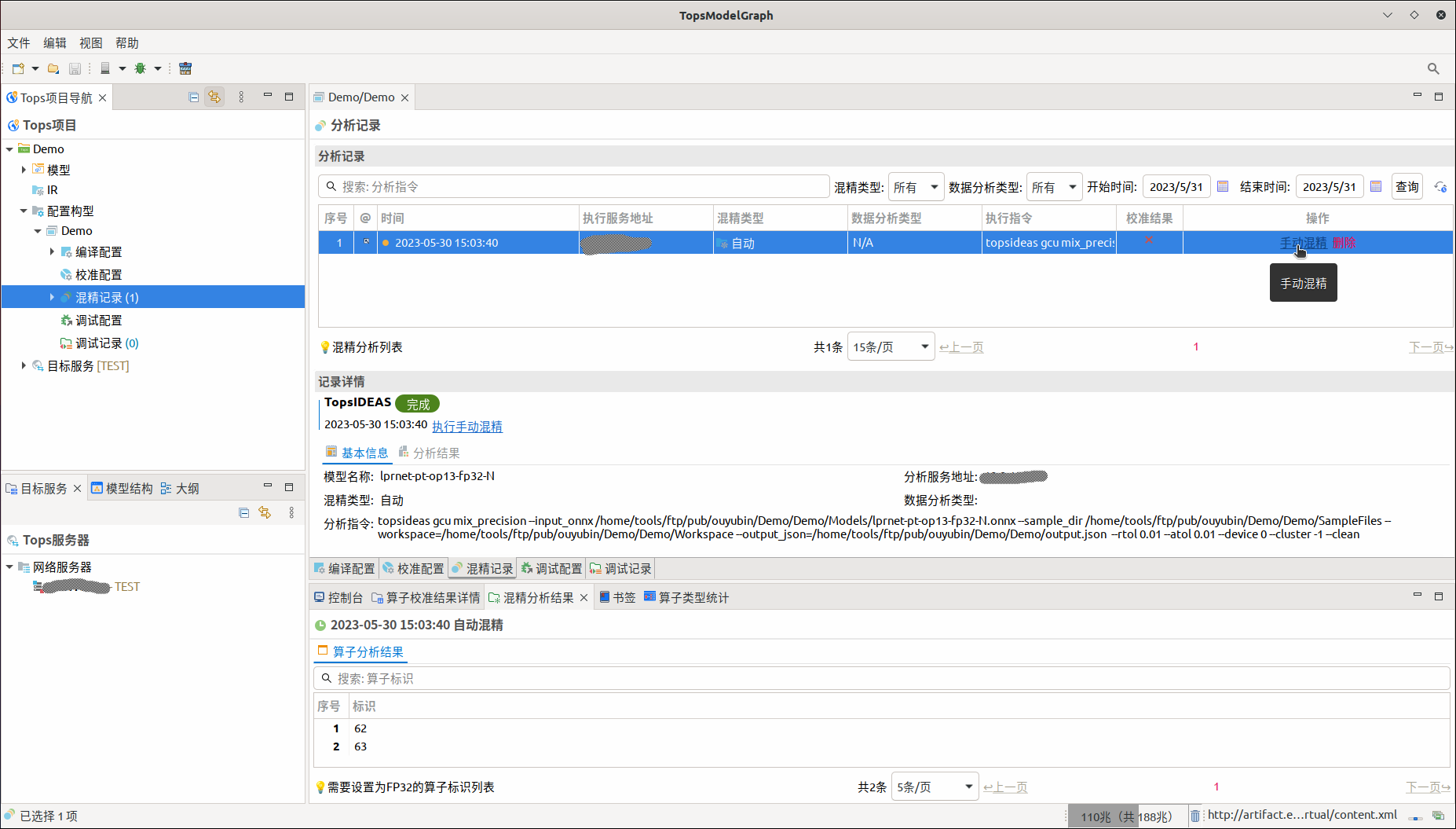Collapse all in Tops项目导航 panel
The height and width of the screenshot is (829, 1456).
click(194, 97)
